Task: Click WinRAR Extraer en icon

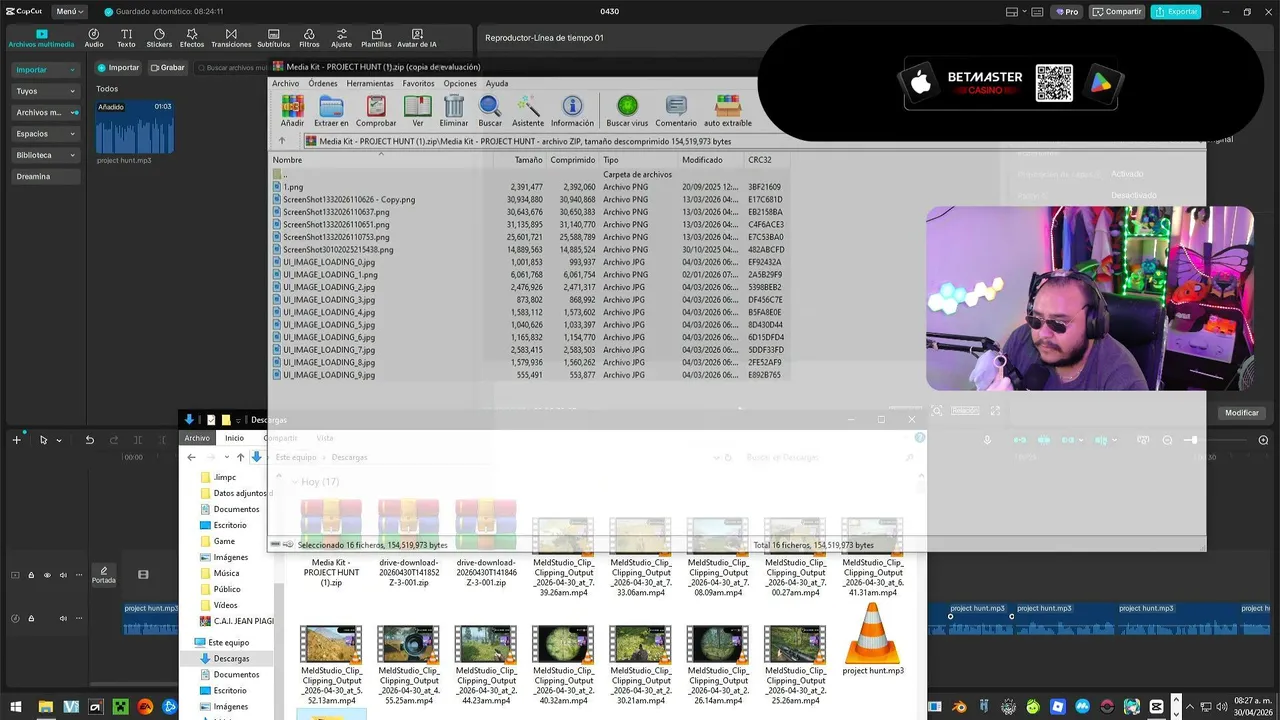Action: (x=331, y=110)
